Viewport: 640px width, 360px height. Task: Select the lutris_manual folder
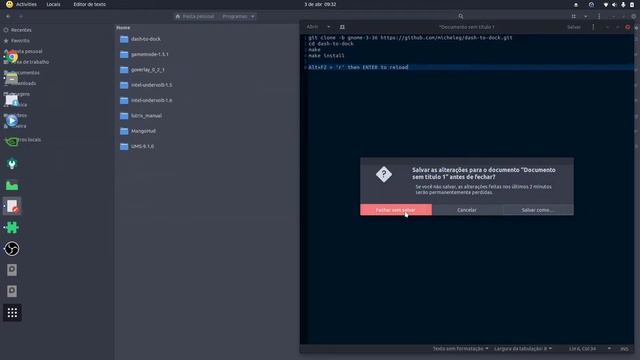146,116
